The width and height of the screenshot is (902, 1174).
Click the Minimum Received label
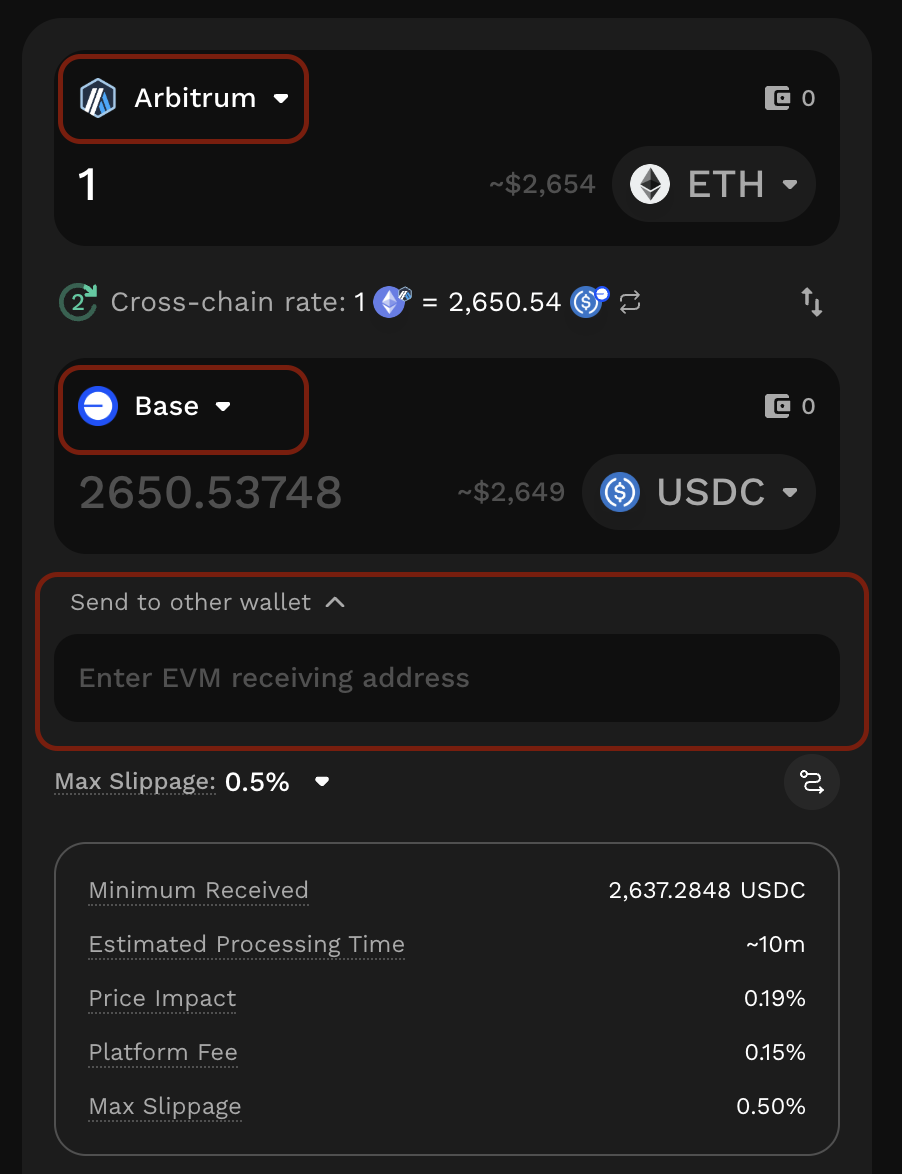tap(198, 890)
